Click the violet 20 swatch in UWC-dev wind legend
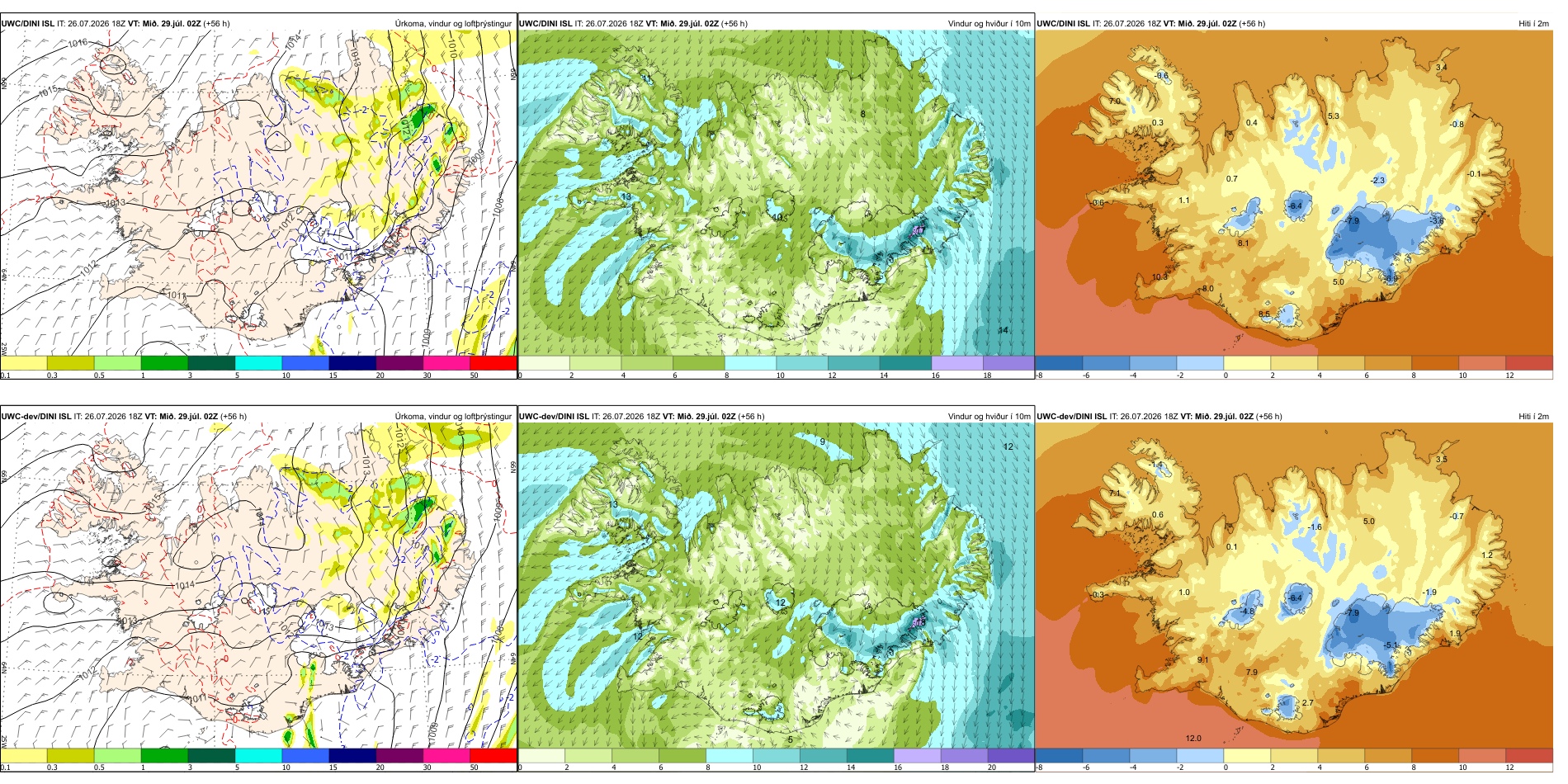This screenshot has width=1568, height=784. [x=1010, y=754]
